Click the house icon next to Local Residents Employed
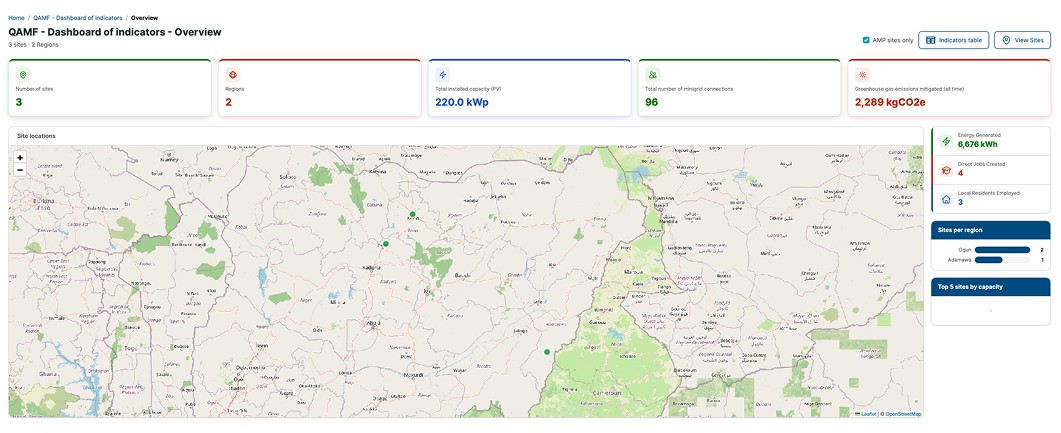 pyautogui.click(x=946, y=199)
